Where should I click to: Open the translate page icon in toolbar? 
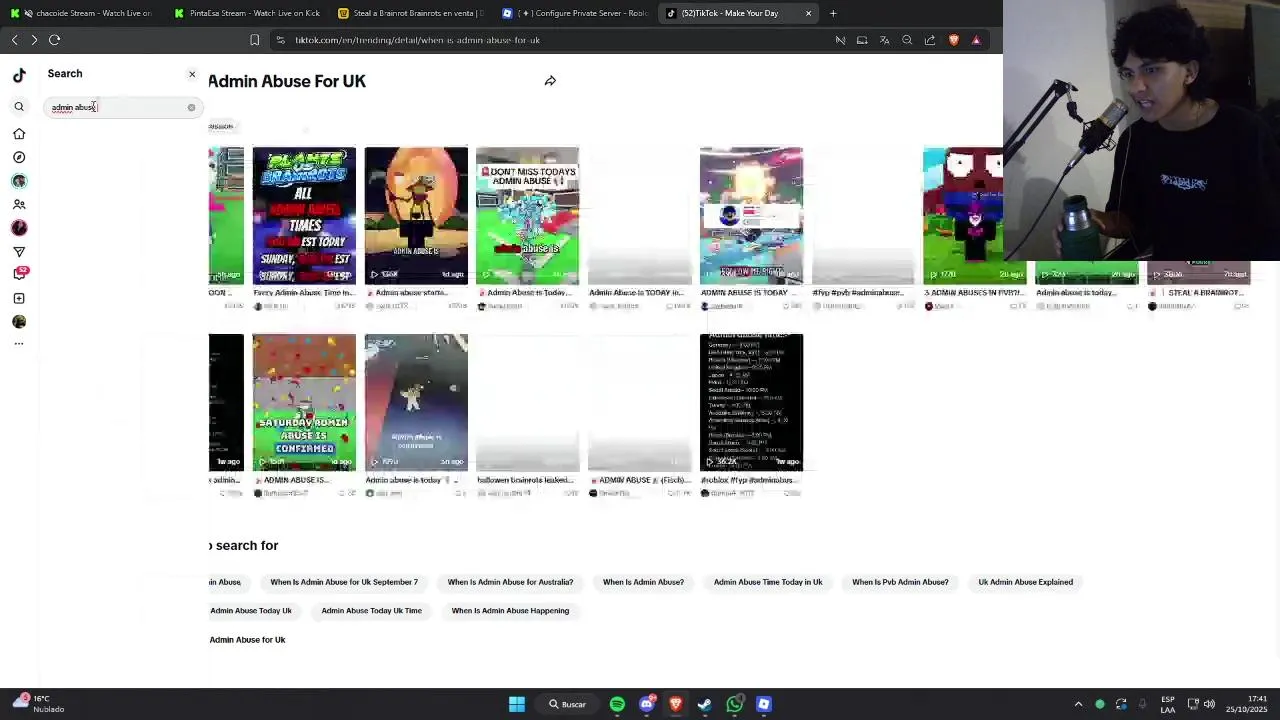[x=884, y=40]
